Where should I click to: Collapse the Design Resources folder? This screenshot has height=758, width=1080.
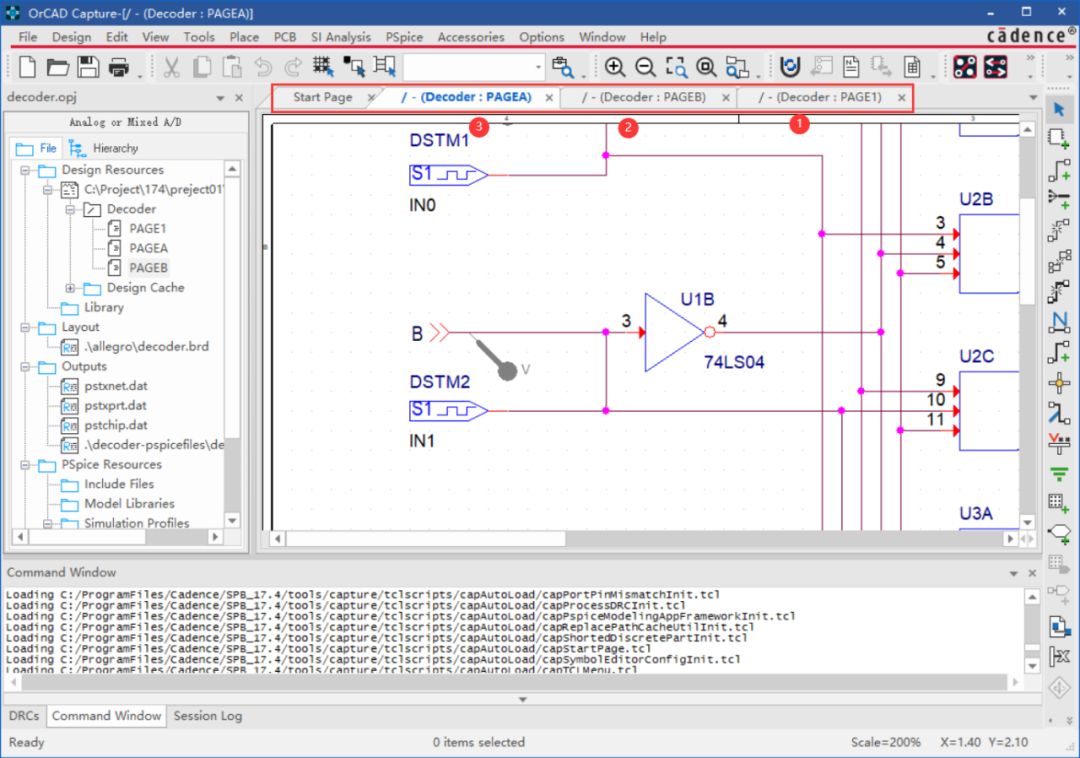[25, 170]
